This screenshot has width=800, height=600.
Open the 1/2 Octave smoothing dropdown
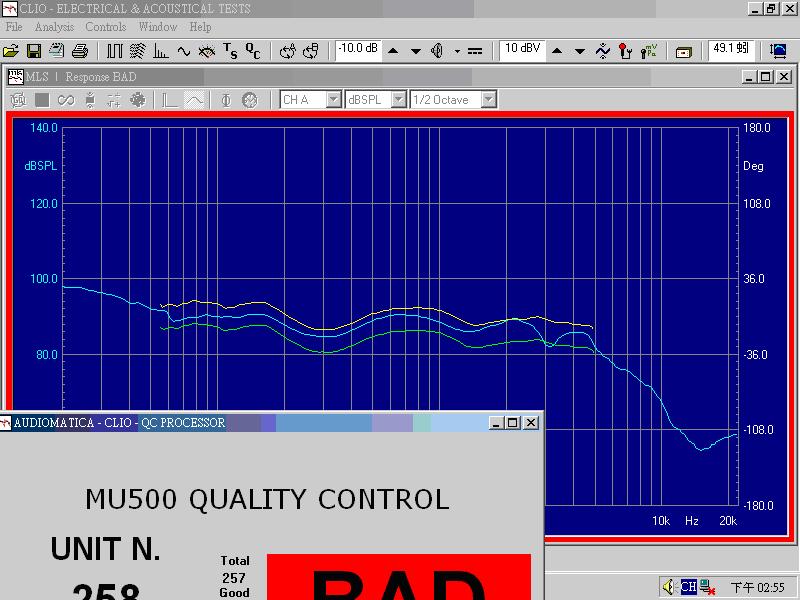pos(489,99)
